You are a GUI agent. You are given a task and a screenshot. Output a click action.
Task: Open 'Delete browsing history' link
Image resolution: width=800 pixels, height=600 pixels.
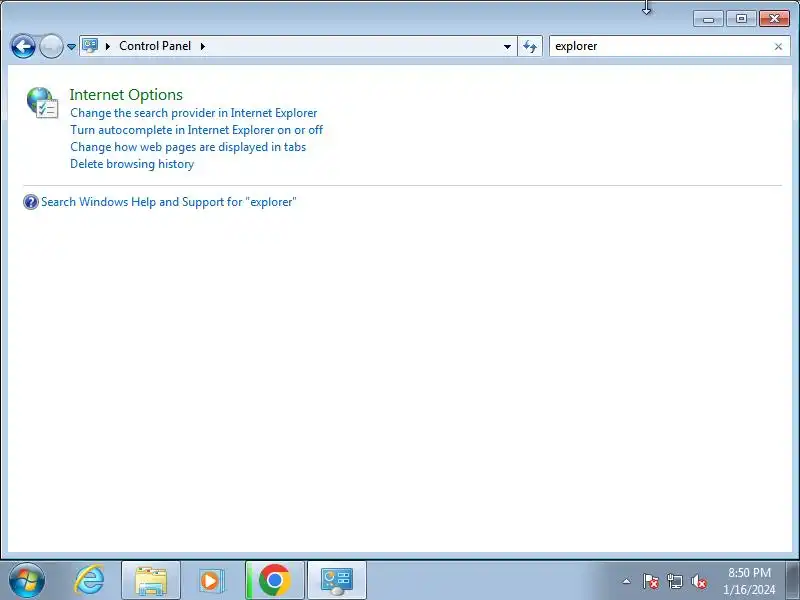132,164
